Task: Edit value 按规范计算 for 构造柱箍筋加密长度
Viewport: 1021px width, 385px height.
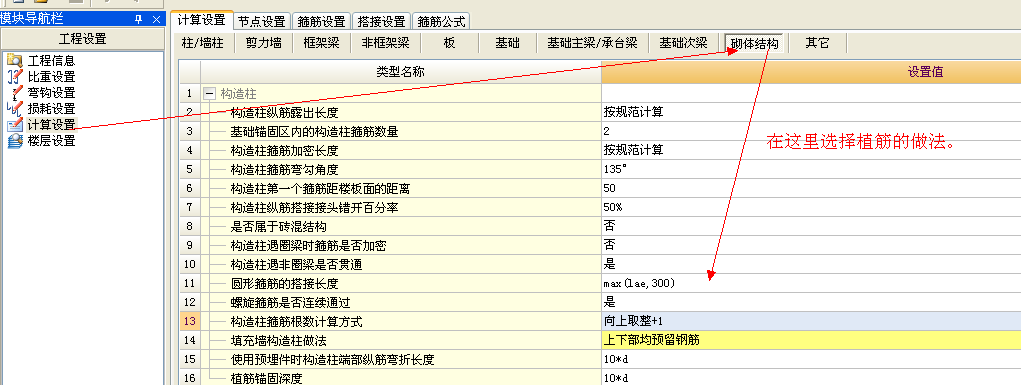Action: click(x=811, y=150)
